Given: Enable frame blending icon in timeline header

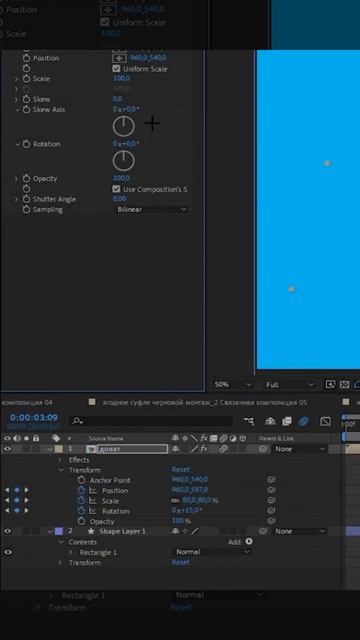Looking at the screenshot, I should pyautogui.click(x=287, y=421).
